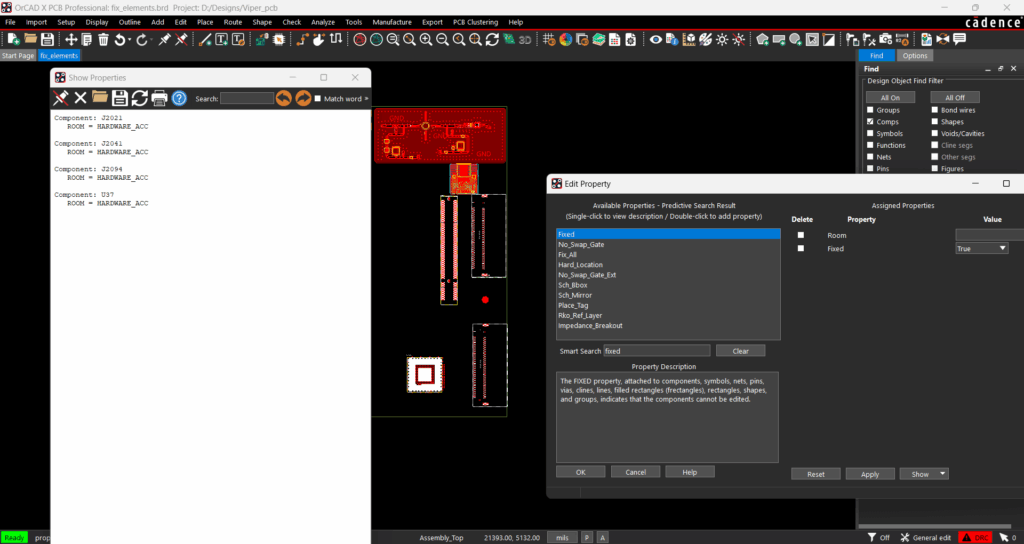Click the Zoom Out magnifier icon
1024x544 pixels.
click(x=442, y=39)
